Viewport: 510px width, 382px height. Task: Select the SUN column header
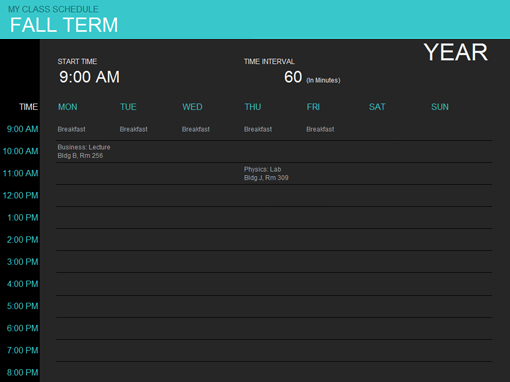[440, 107]
